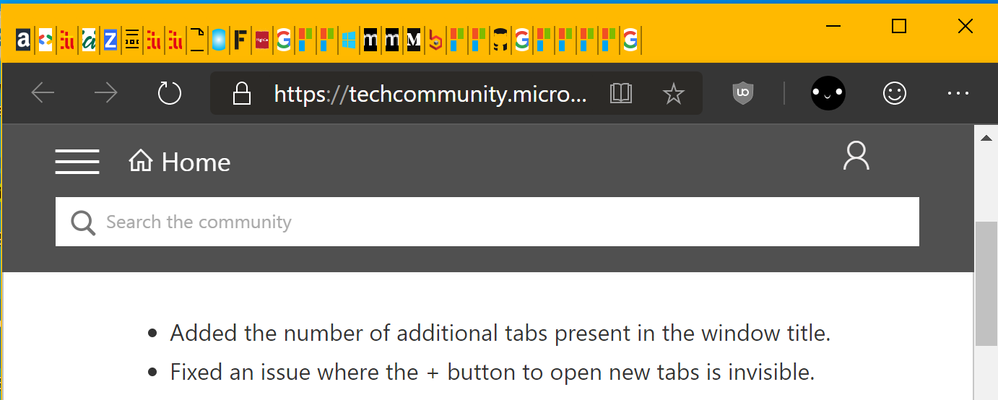Refresh the current page
The height and width of the screenshot is (400, 998).
169,94
